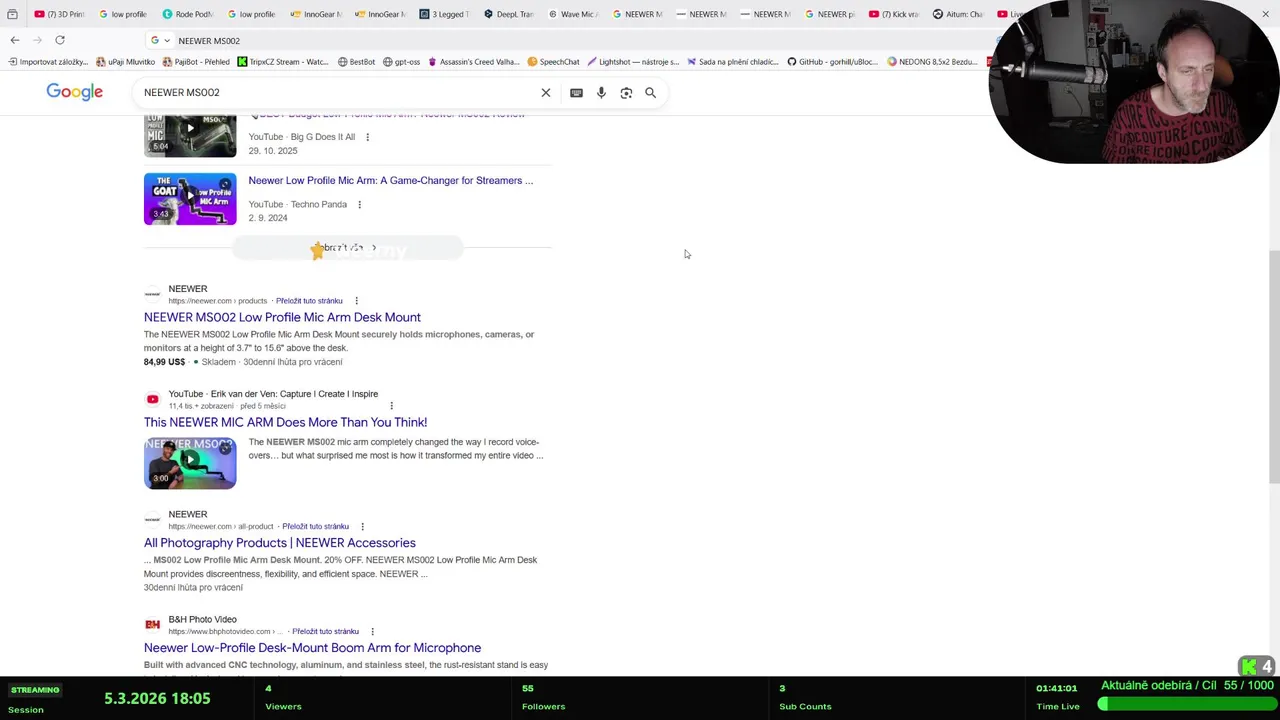This screenshot has width=1280, height=720.
Task: Open the uPaji Mluvitko bookmark
Action: click(125, 62)
